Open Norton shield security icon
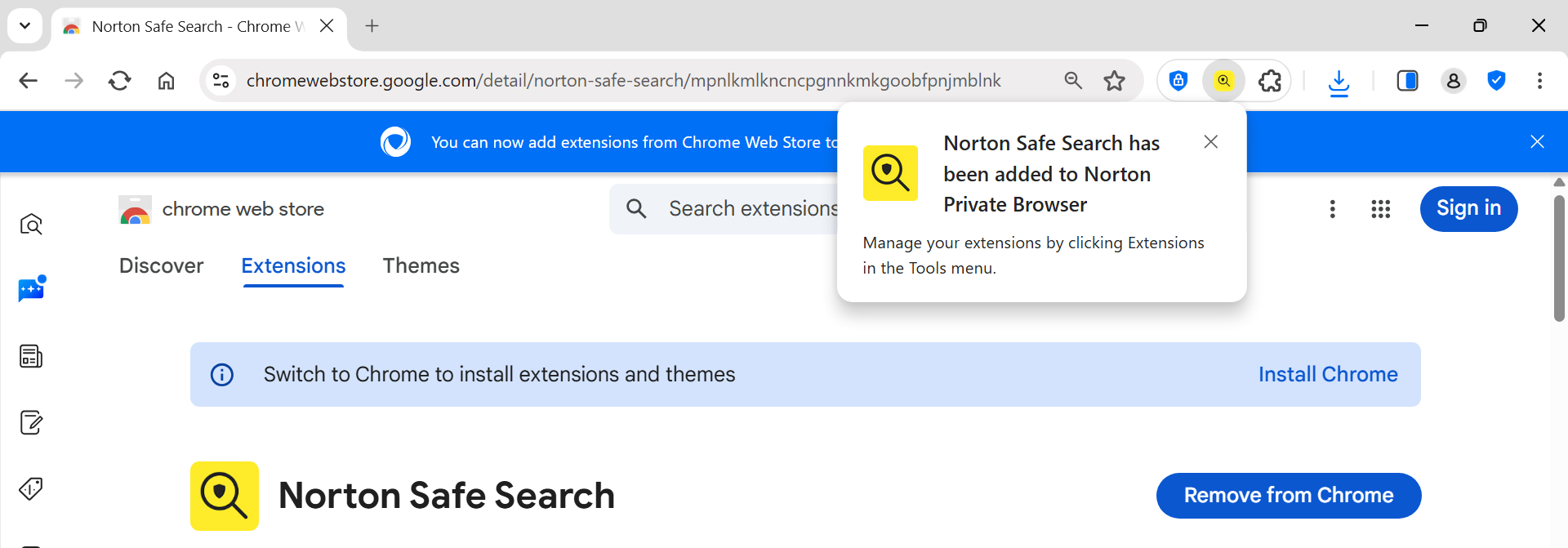This screenshot has width=1568, height=548. (x=1496, y=81)
